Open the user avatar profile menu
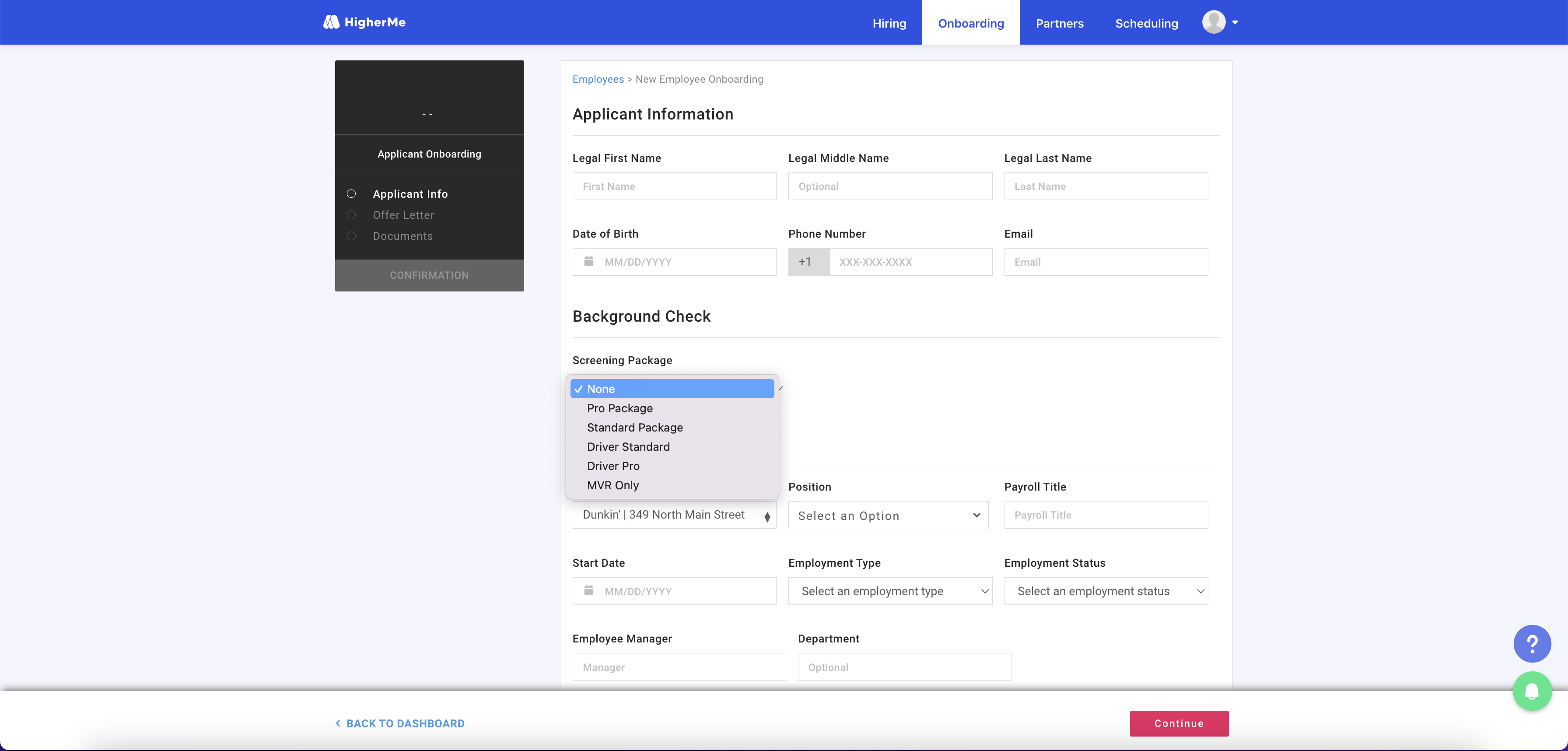This screenshot has width=1568, height=751. pos(1213,22)
